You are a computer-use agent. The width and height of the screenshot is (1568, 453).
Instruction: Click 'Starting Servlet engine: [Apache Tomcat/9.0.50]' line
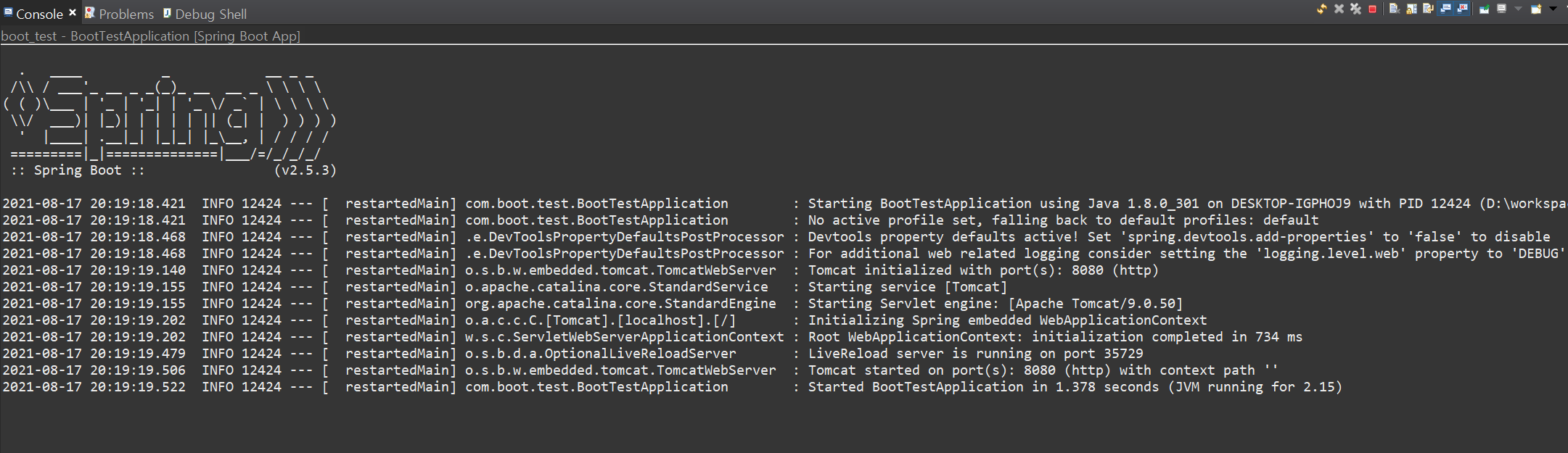996,304
